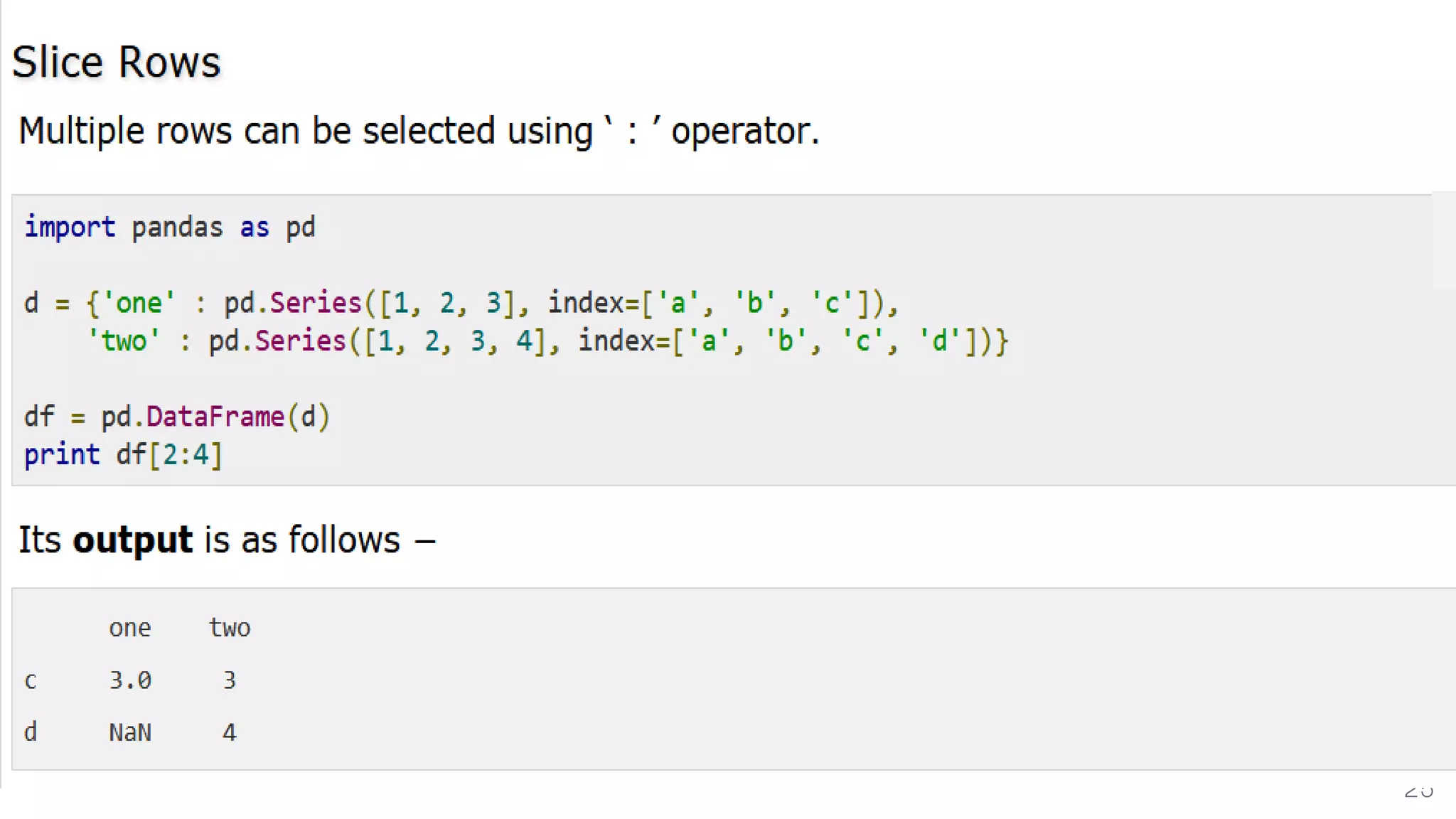Click the 3.0 value in row c
1456x819 pixels.
(x=129, y=680)
